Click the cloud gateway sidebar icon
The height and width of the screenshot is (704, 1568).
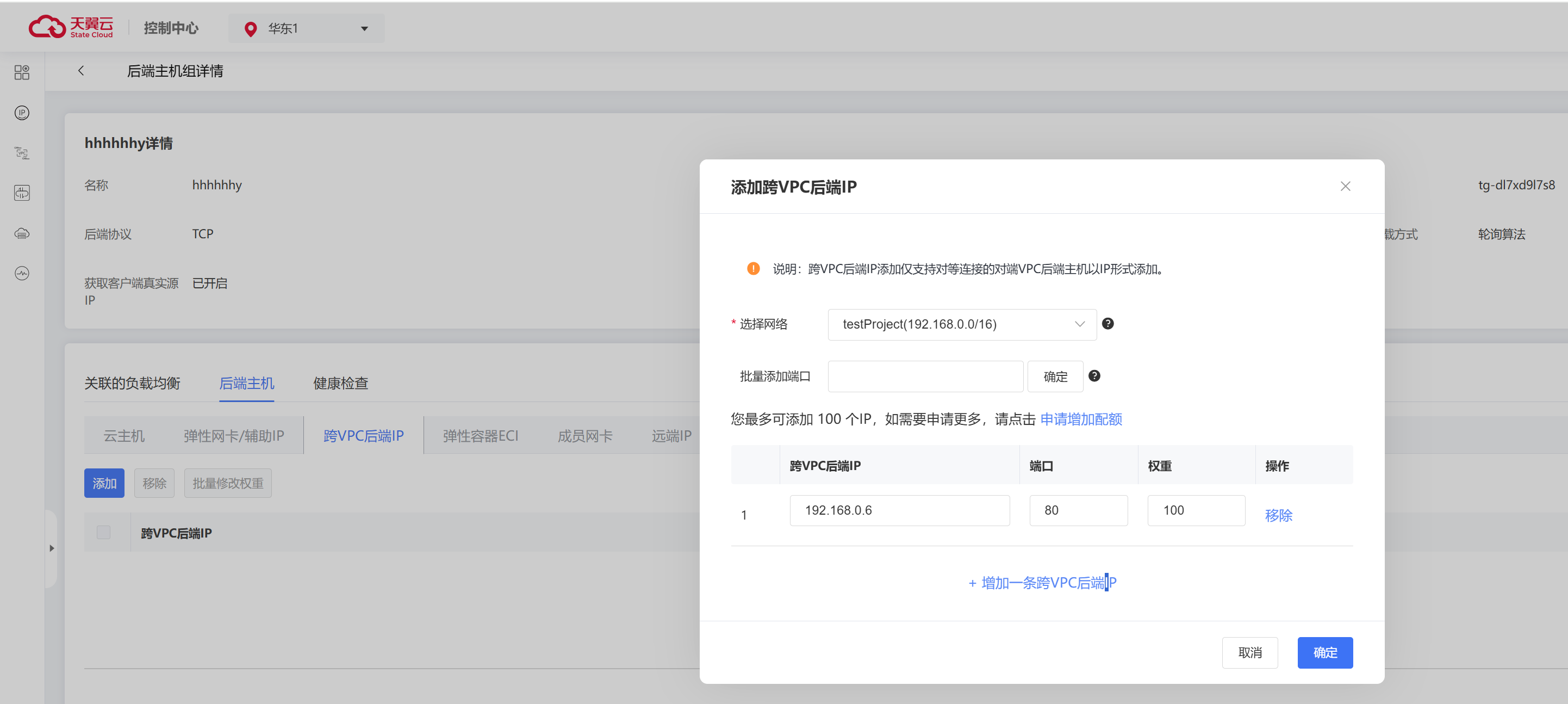tap(22, 233)
